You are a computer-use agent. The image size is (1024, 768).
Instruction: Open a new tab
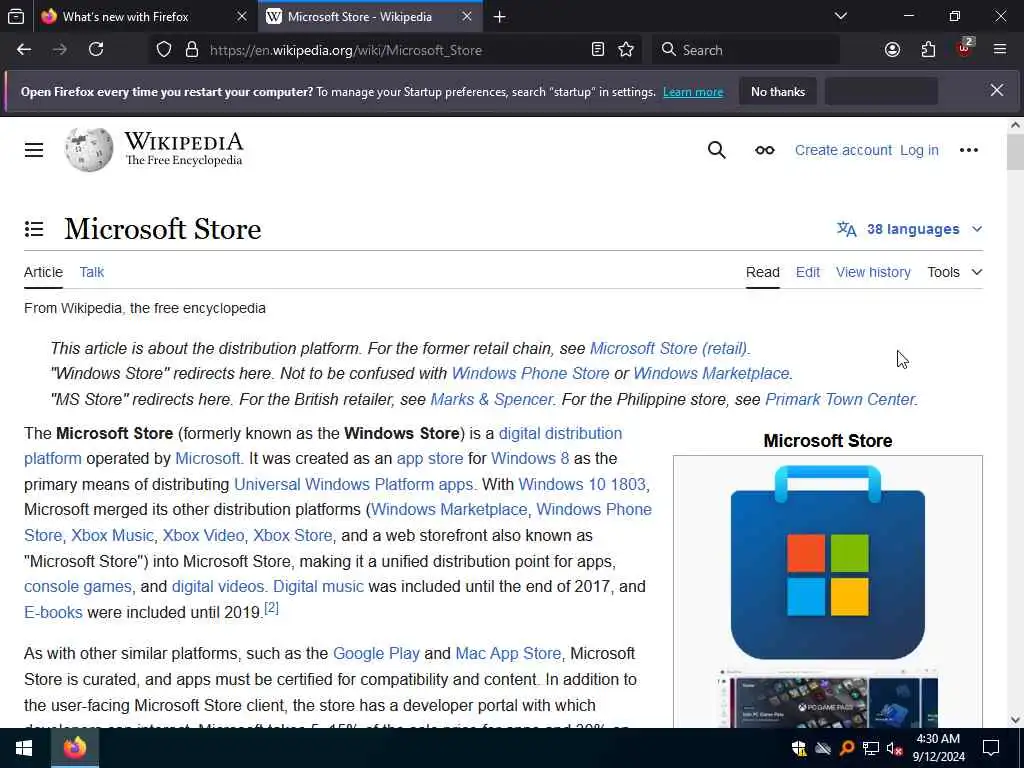click(x=500, y=17)
